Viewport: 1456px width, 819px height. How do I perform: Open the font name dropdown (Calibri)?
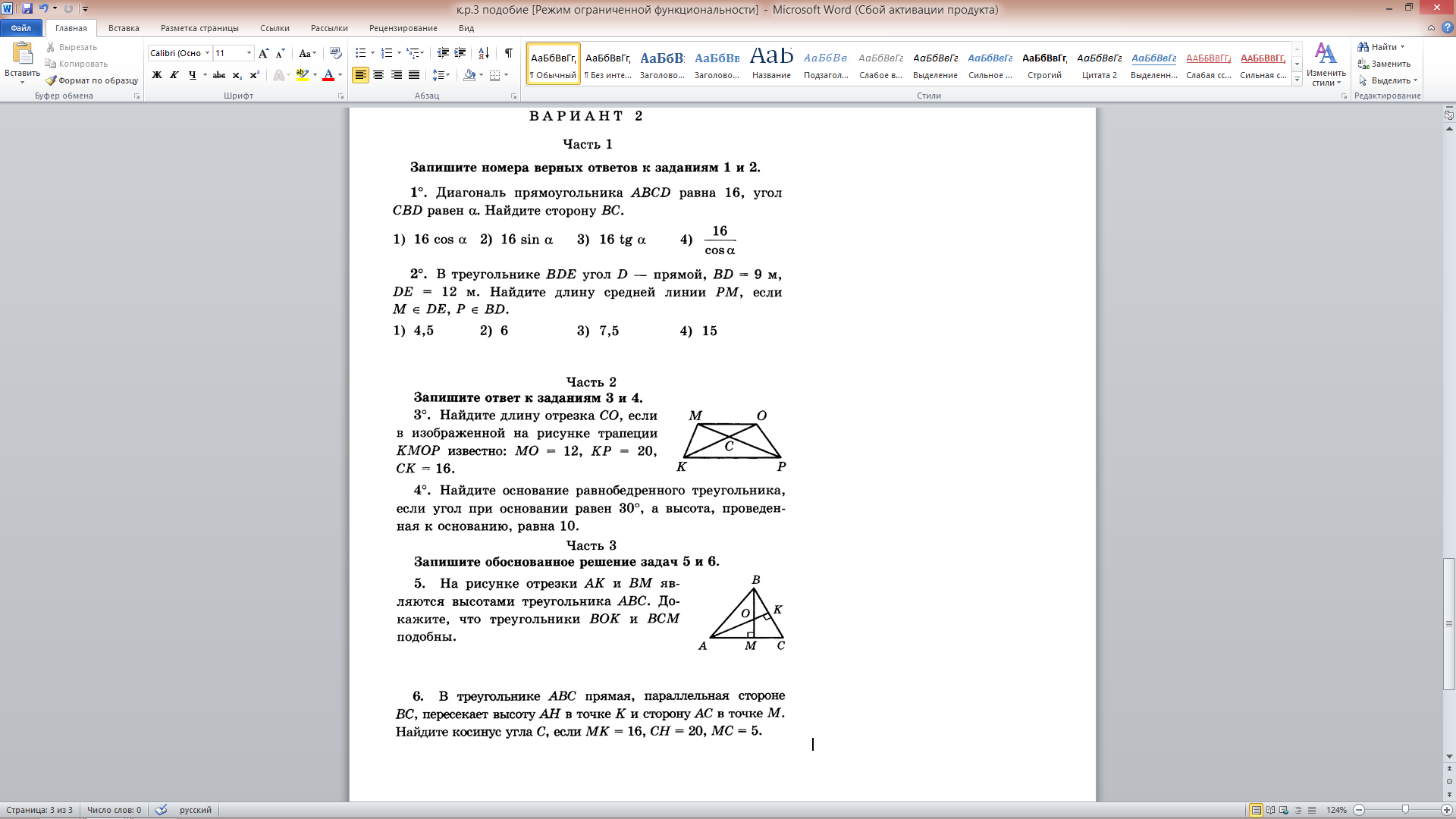(x=207, y=53)
